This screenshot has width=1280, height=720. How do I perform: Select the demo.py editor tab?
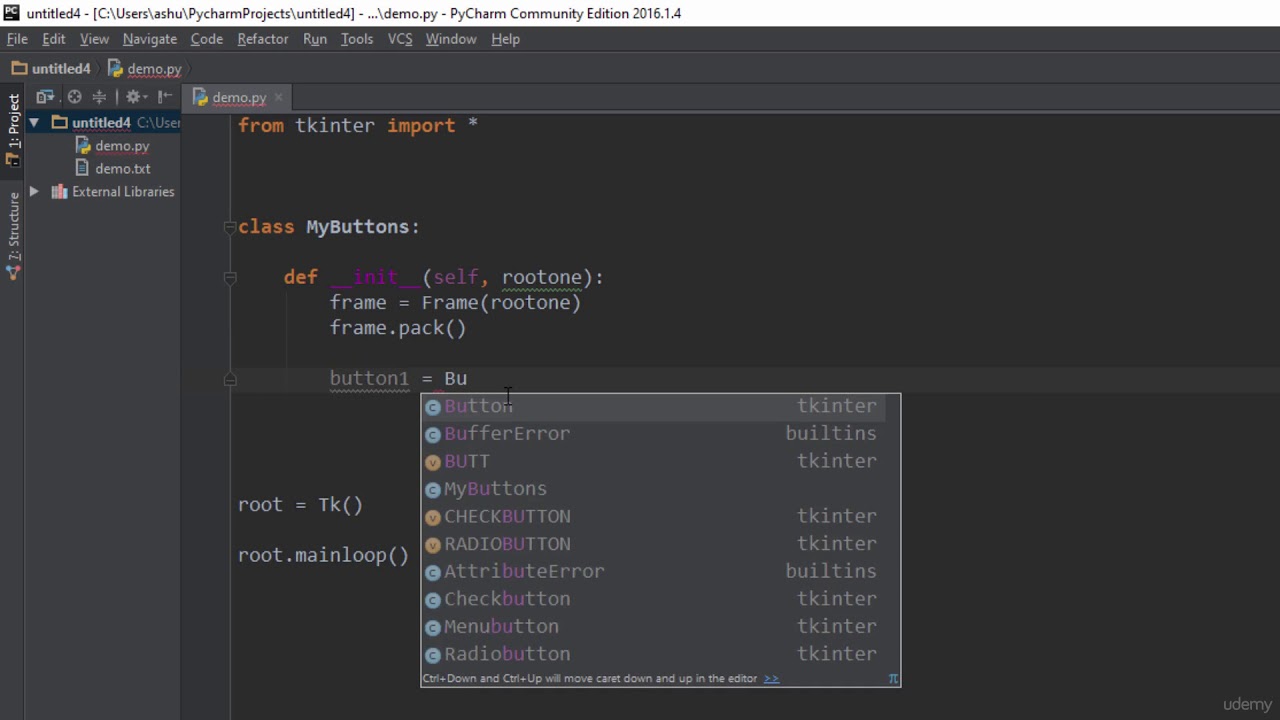[238, 98]
